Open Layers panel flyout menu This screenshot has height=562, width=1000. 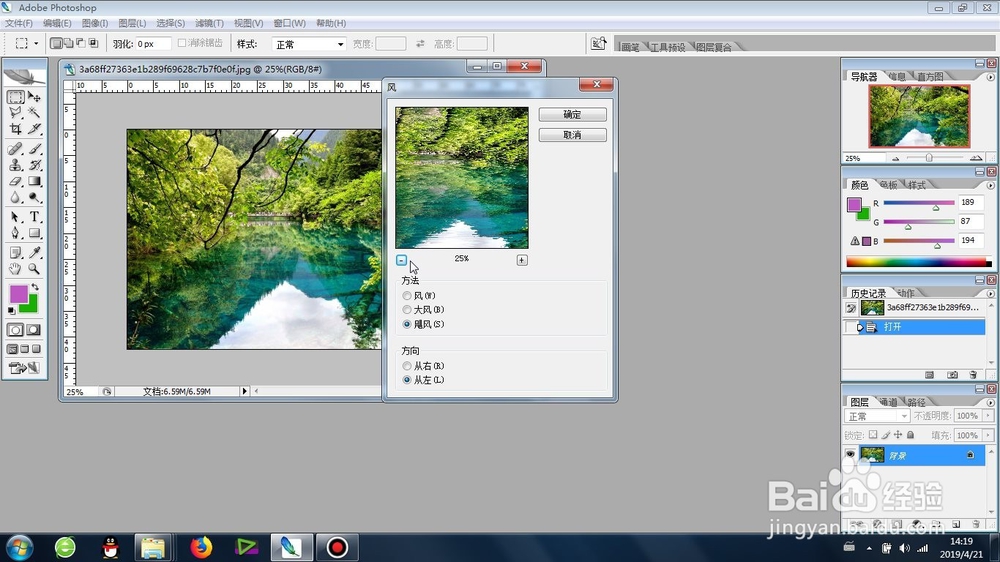click(990, 403)
